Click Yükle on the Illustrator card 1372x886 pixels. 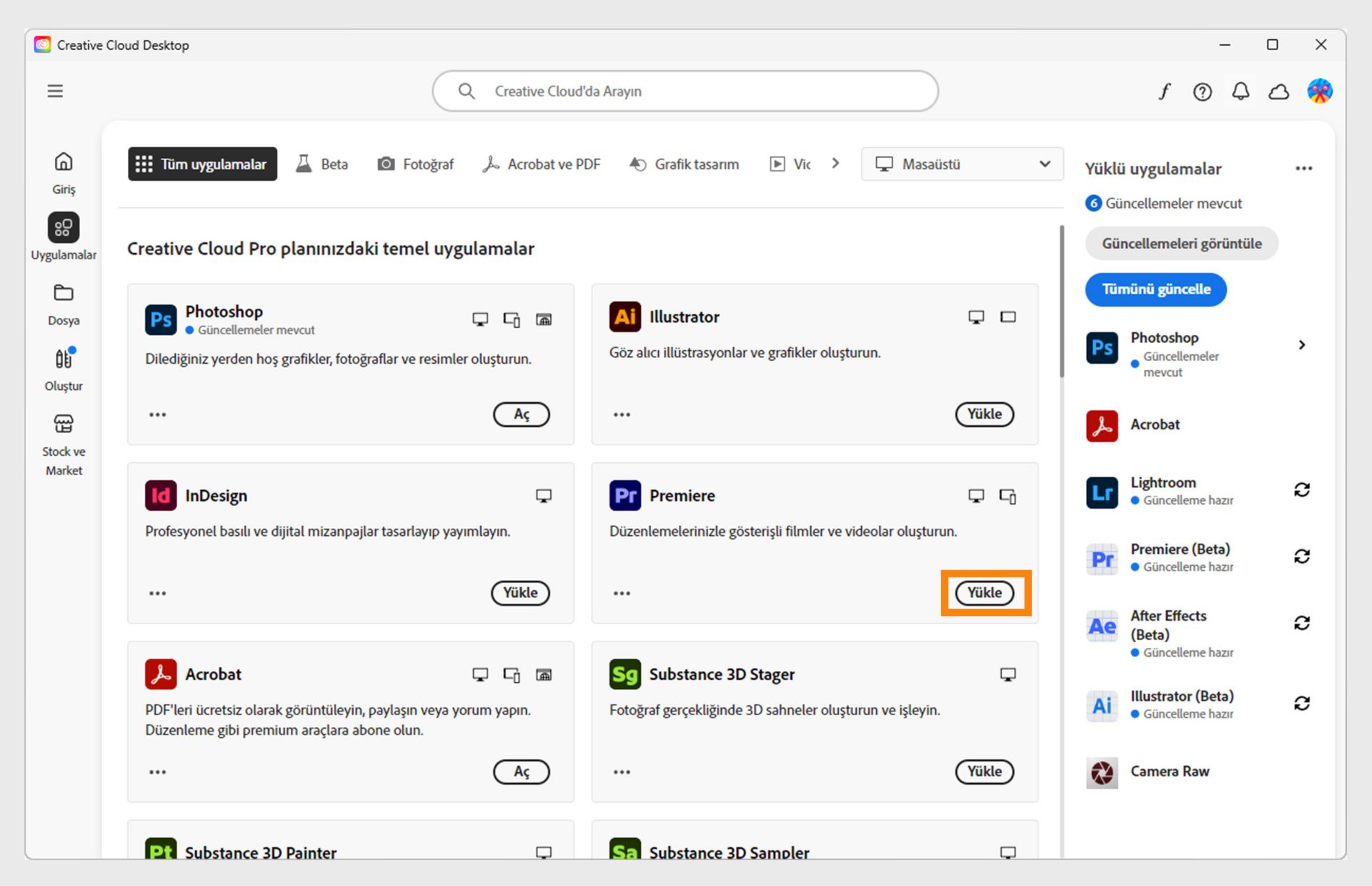pos(984,414)
